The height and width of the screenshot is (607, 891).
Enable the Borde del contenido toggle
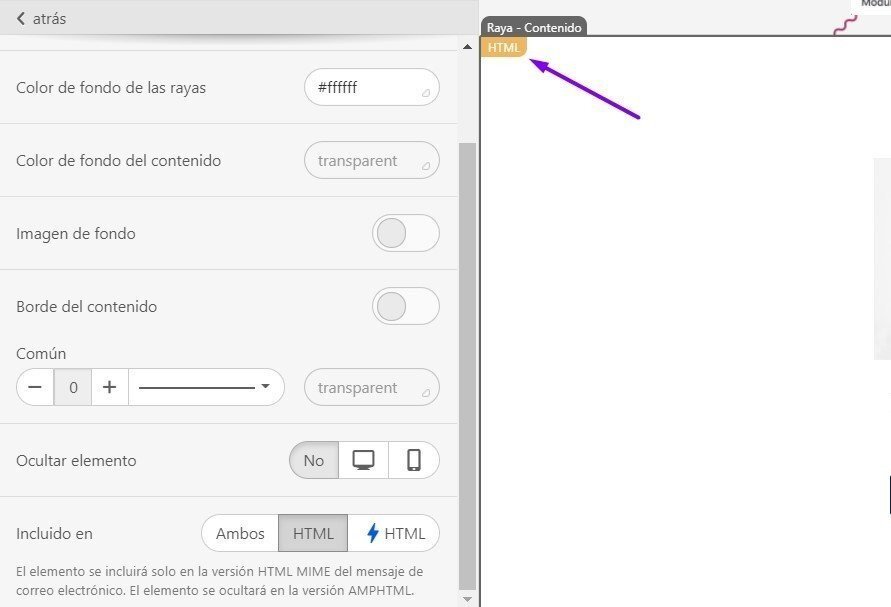tap(405, 306)
